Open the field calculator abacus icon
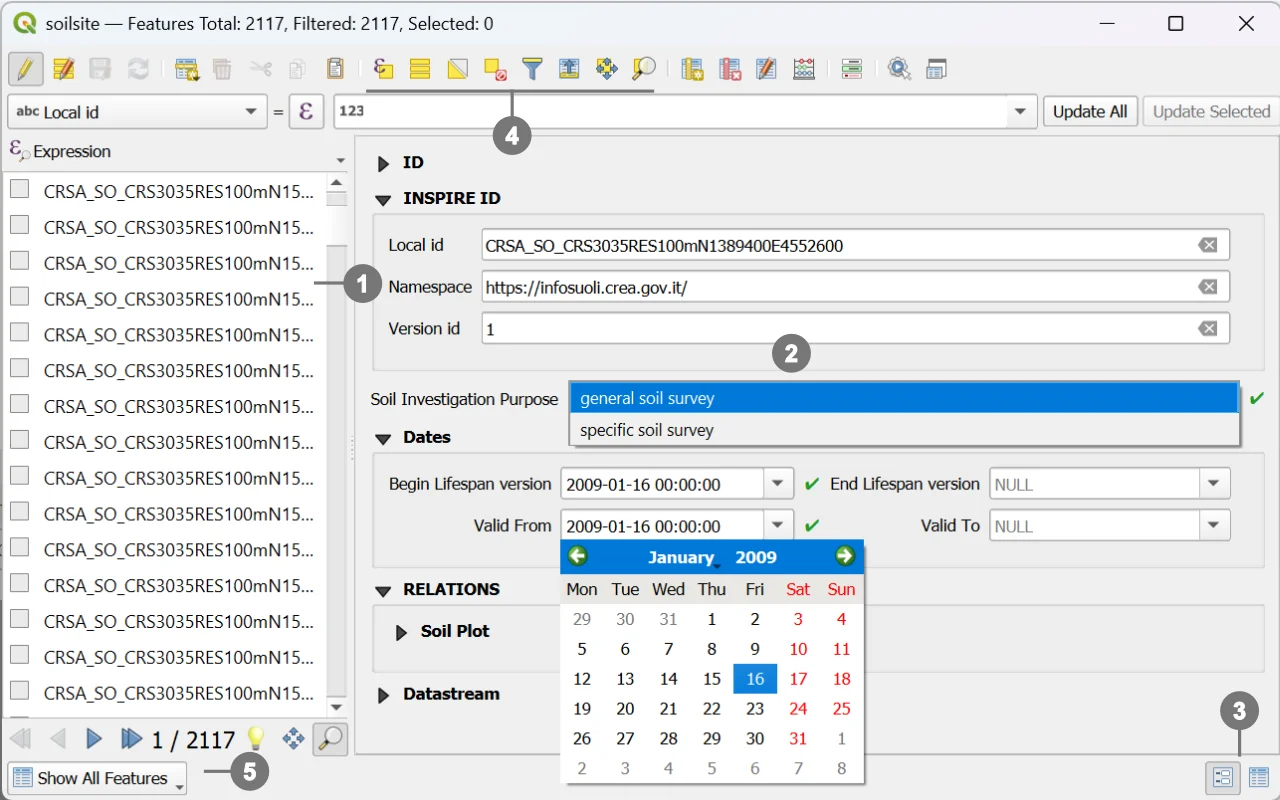 [804, 69]
